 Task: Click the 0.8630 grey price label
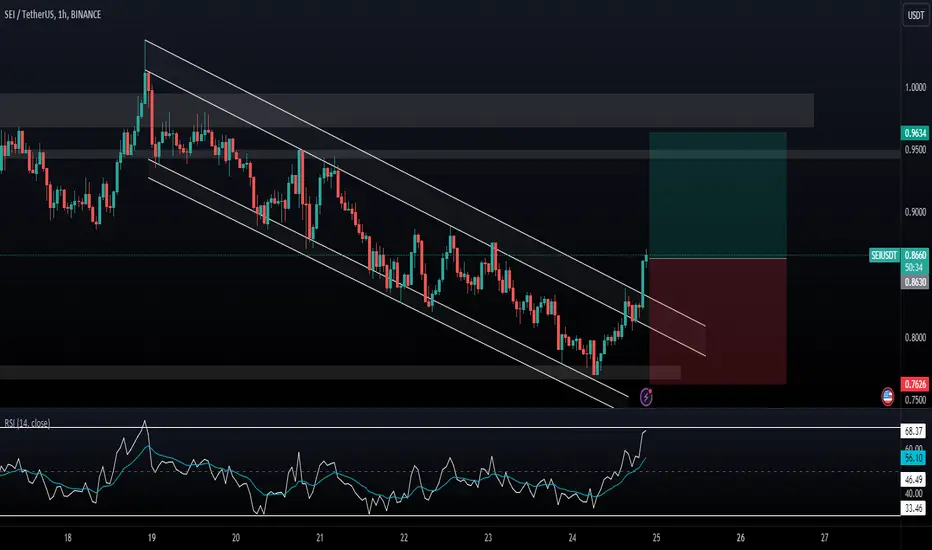pyautogui.click(x=915, y=282)
